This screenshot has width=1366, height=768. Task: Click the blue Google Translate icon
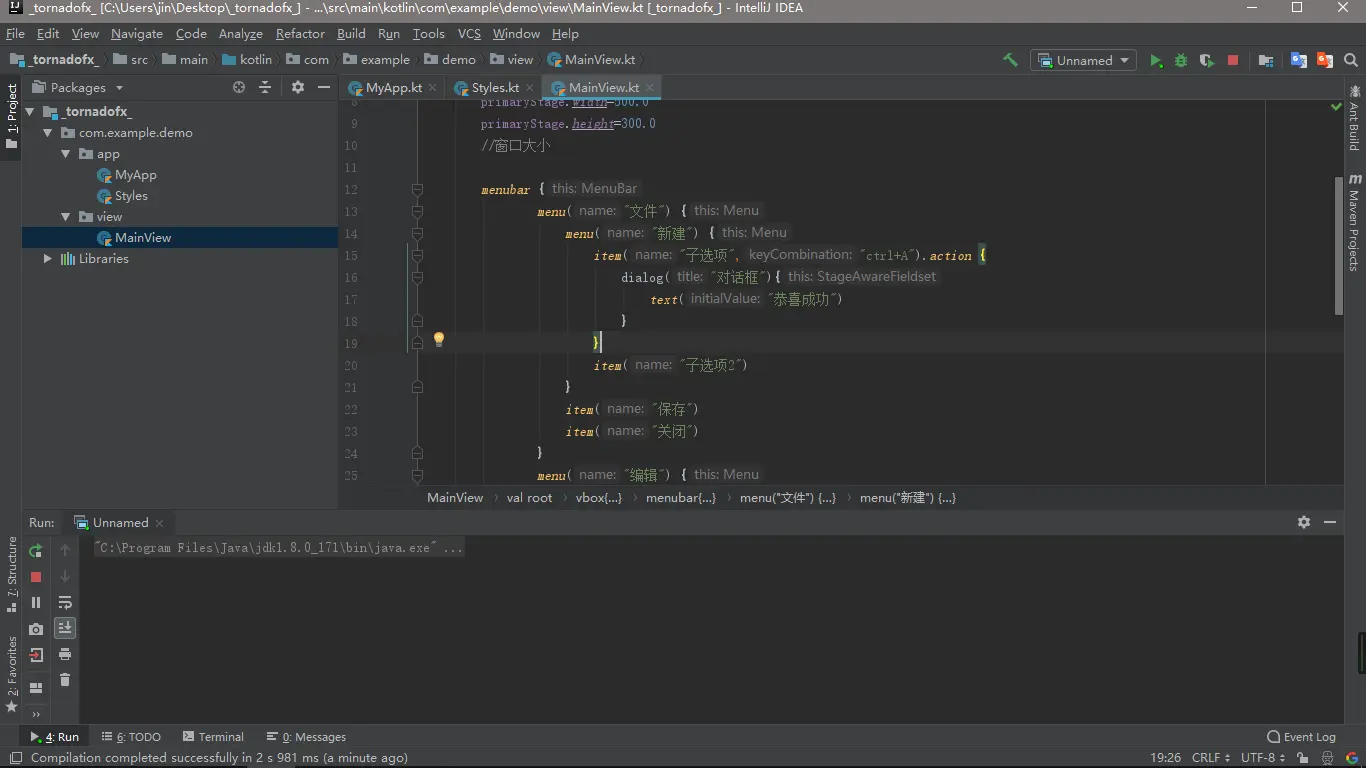point(1299,60)
